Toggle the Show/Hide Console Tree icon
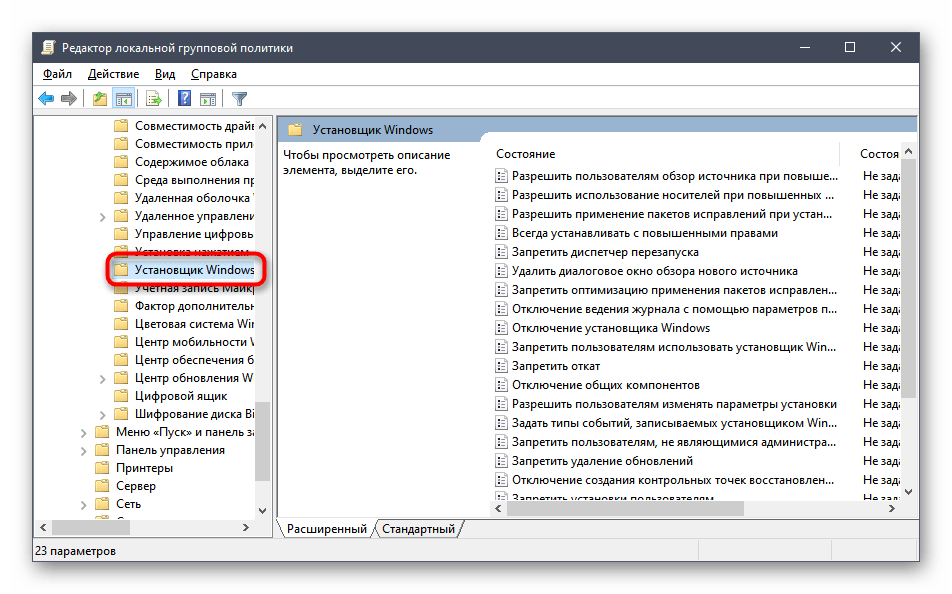Screen dimensions: 952x594 (123, 99)
